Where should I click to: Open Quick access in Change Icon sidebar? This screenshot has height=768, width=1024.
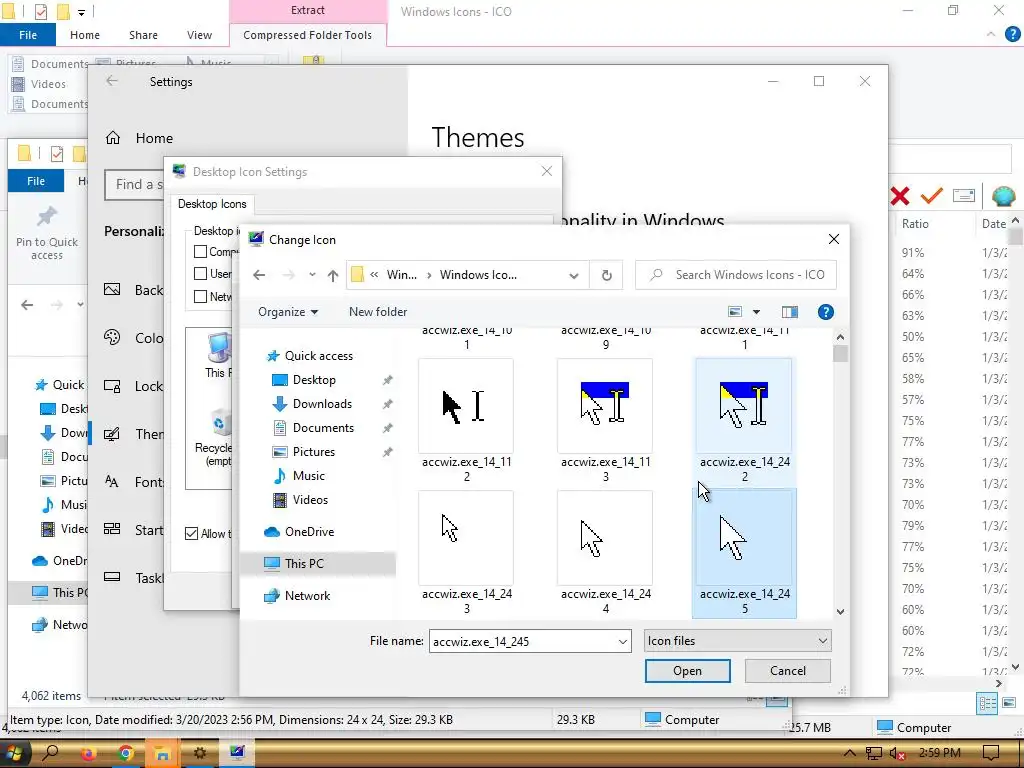(x=319, y=356)
